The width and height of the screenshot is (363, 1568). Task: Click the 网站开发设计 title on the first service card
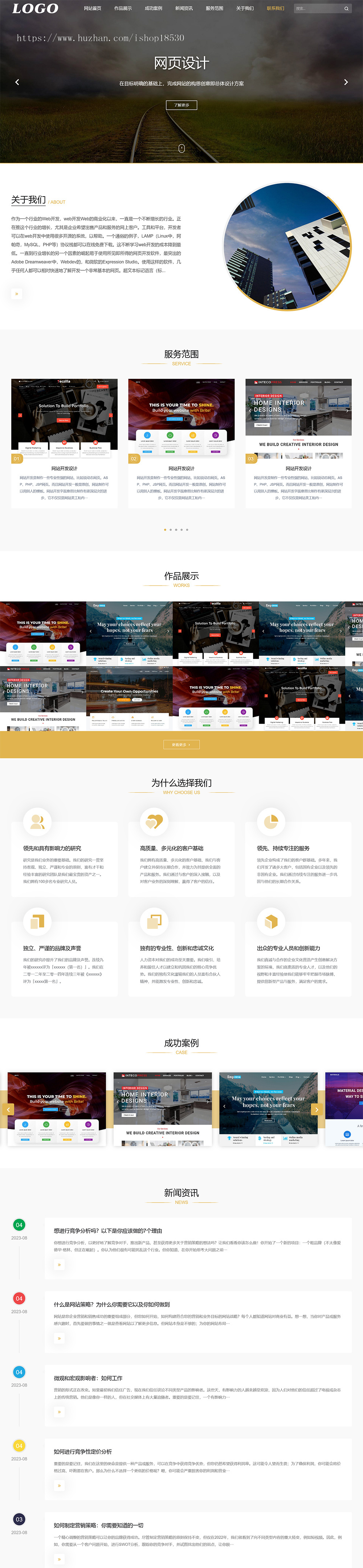[65, 468]
